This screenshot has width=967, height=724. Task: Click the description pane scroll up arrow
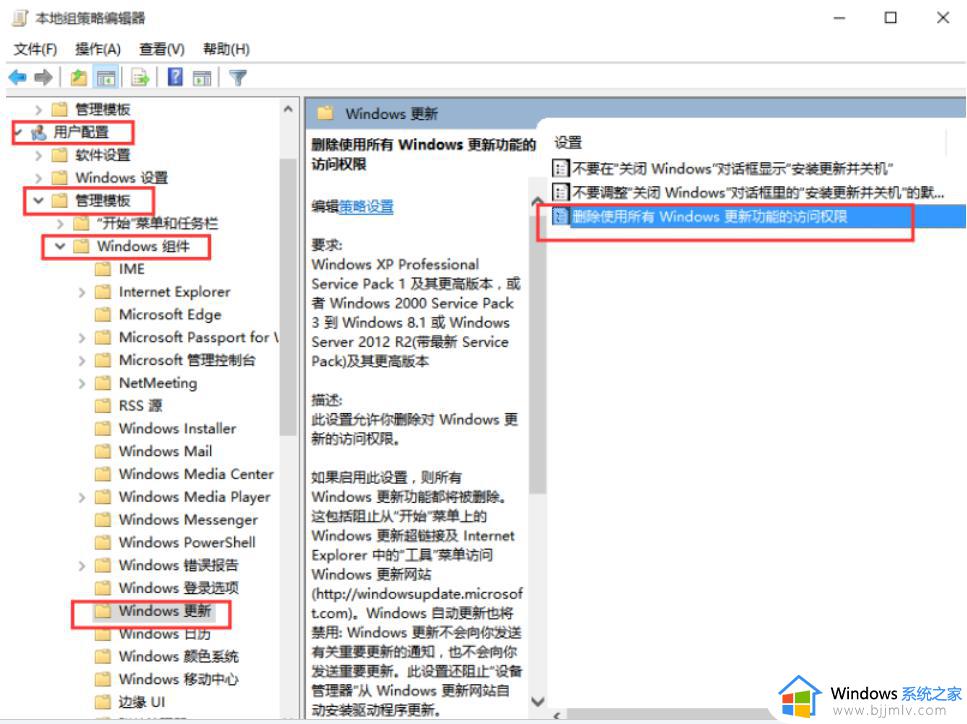[538, 200]
